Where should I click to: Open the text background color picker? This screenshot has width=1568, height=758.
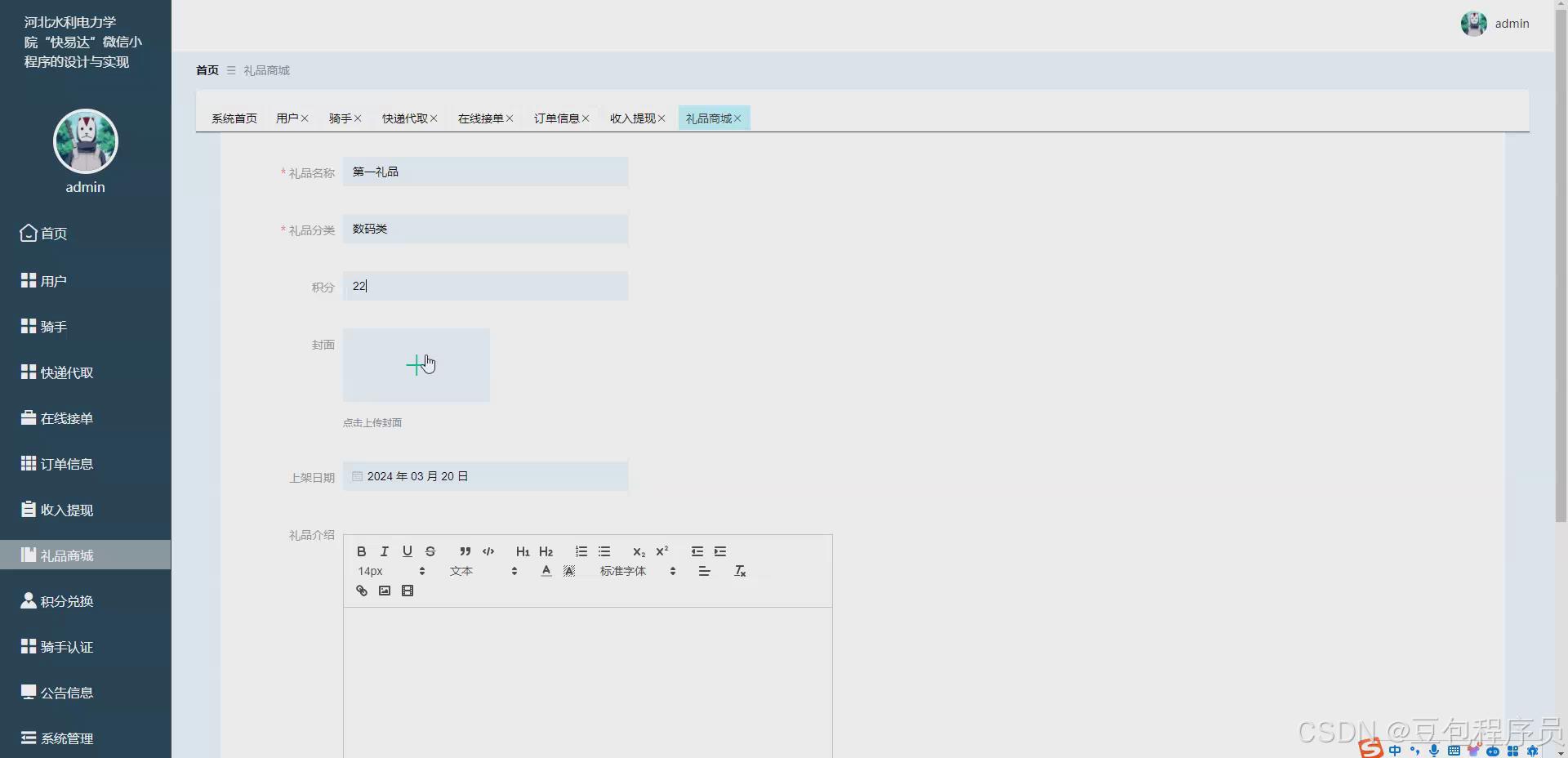(x=569, y=571)
